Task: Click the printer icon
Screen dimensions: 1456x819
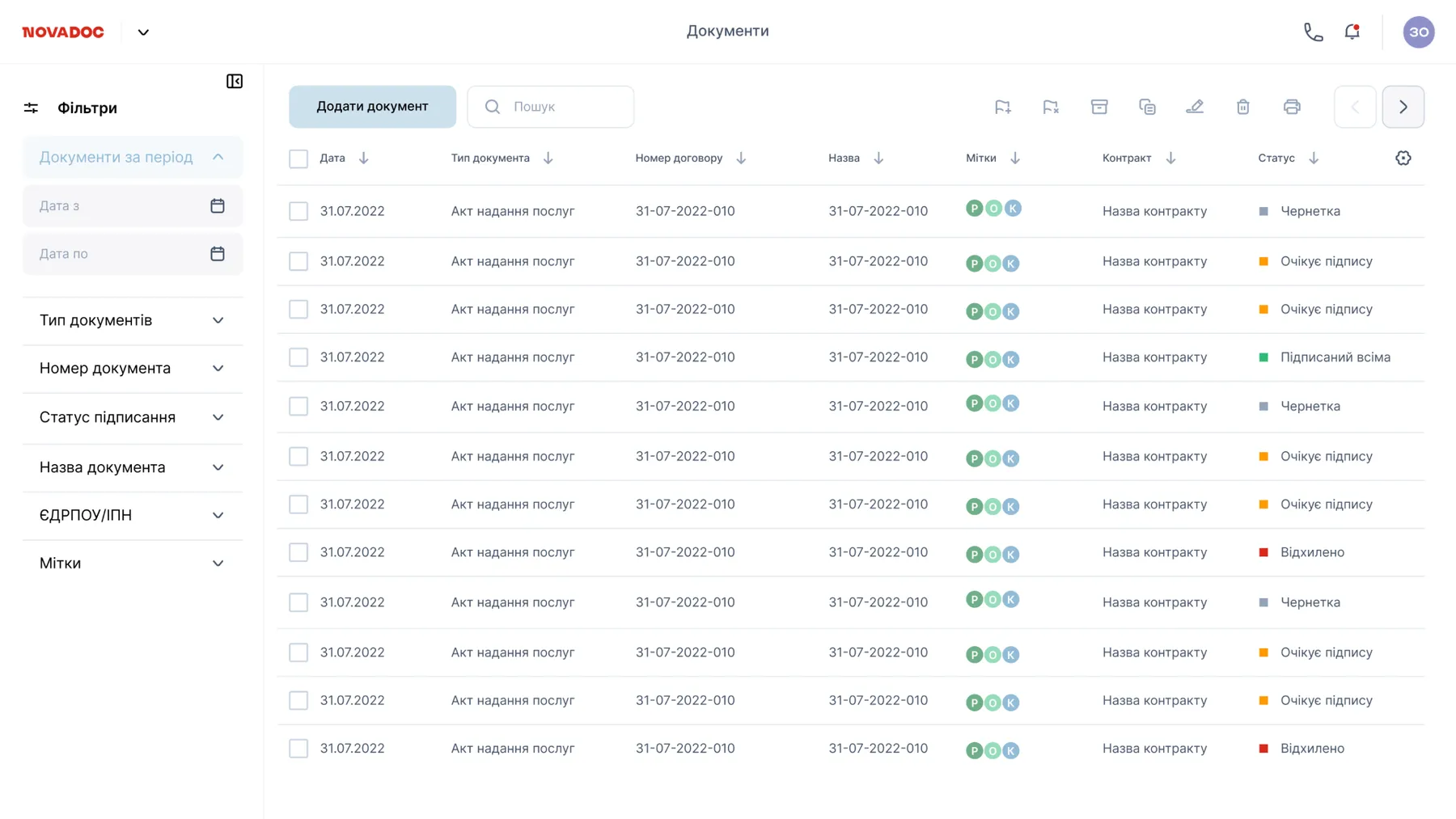Action: tap(1292, 107)
